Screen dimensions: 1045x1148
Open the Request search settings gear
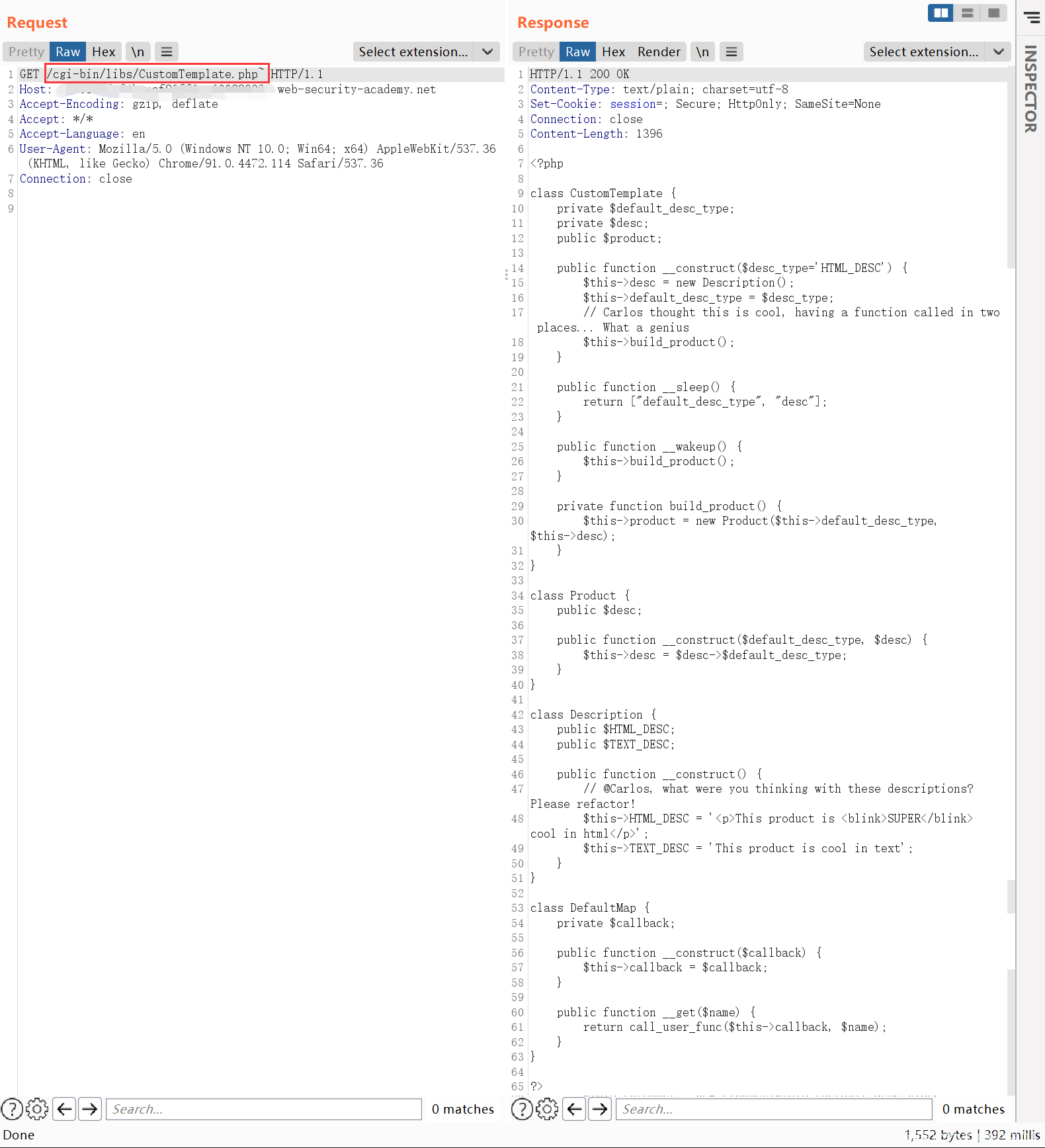[37, 1108]
